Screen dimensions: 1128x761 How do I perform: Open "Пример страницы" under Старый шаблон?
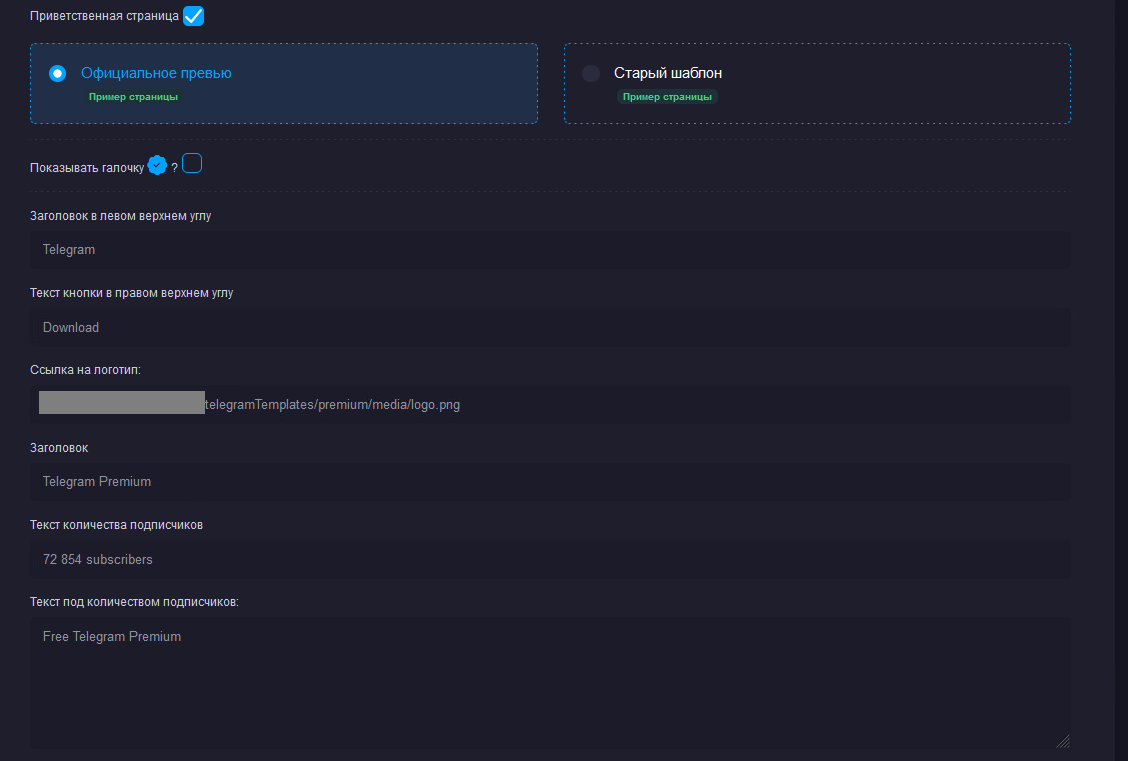click(x=667, y=97)
